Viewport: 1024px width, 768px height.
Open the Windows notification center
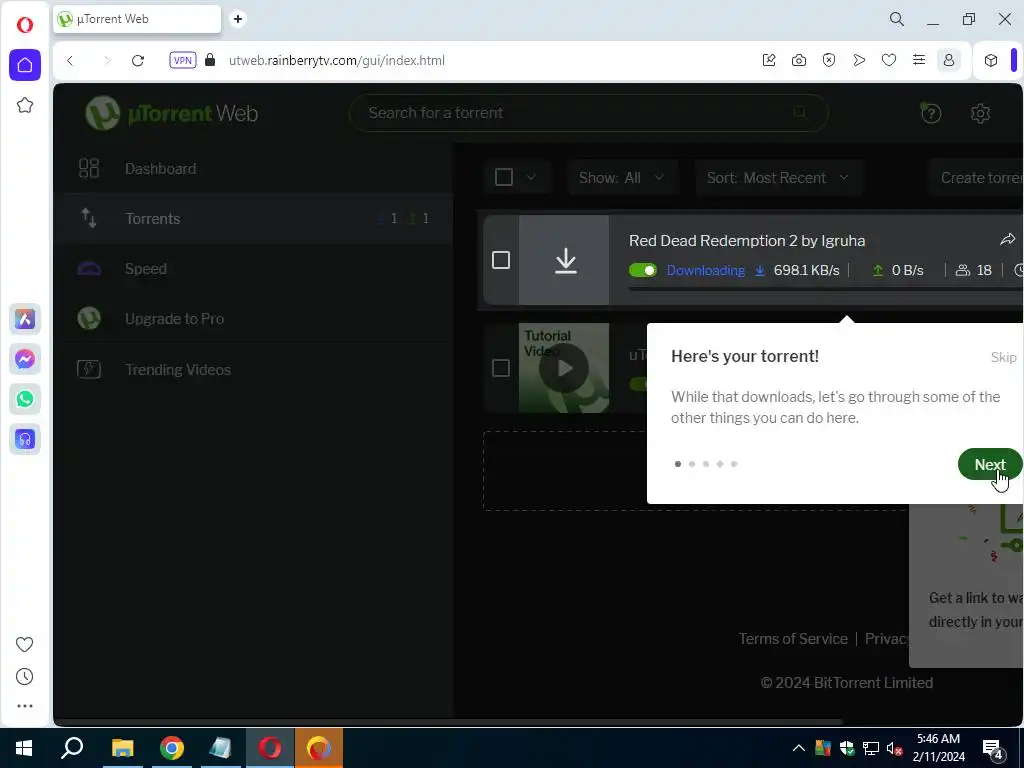click(x=993, y=748)
